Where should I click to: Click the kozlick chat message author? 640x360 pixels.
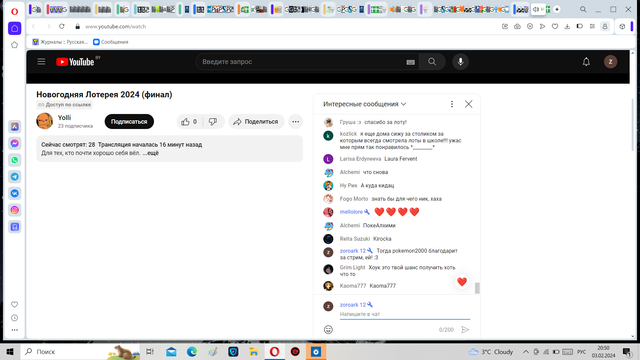point(348,134)
